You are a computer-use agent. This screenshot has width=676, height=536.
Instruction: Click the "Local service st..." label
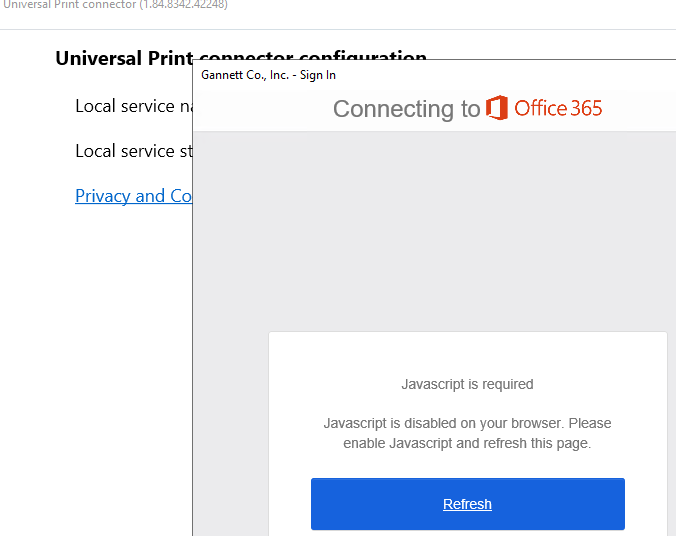(x=134, y=151)
